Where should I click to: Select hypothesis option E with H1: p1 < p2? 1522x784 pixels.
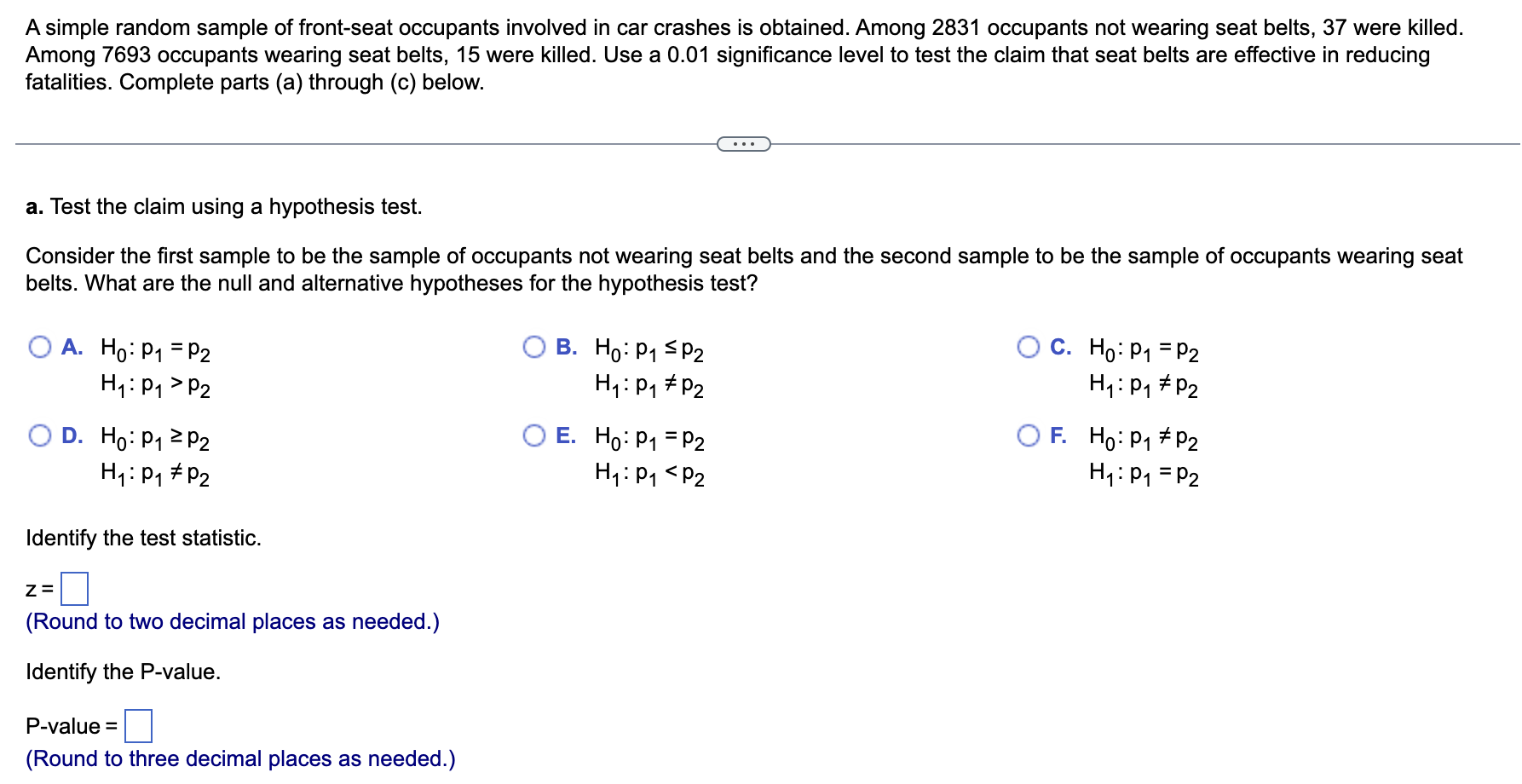tap(533, 435)
